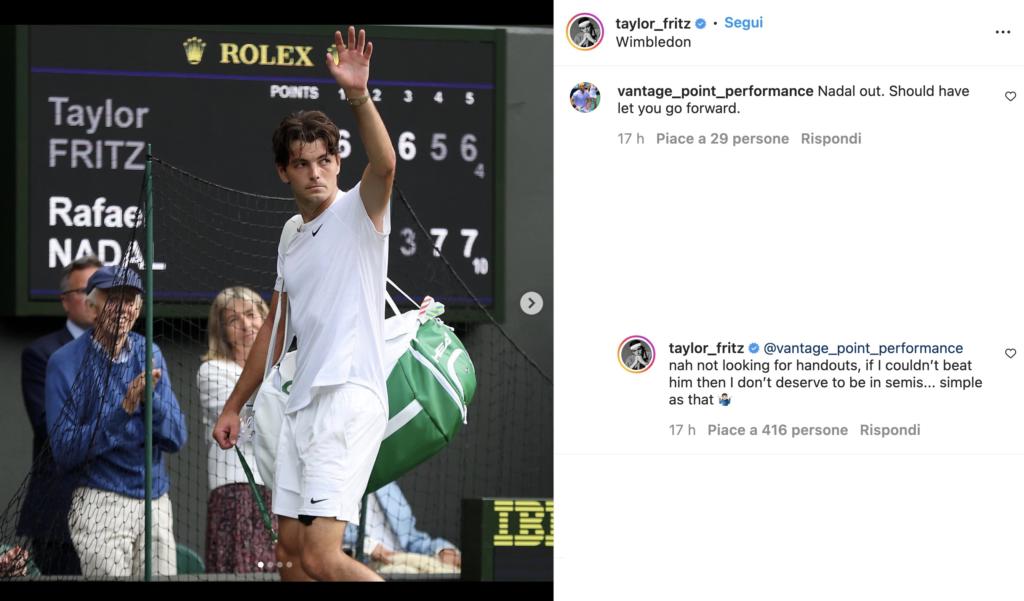Like taylor_fritz's reply with the heart icon
Viewport: 1024px width, 601px height.
pos(1010,353)
